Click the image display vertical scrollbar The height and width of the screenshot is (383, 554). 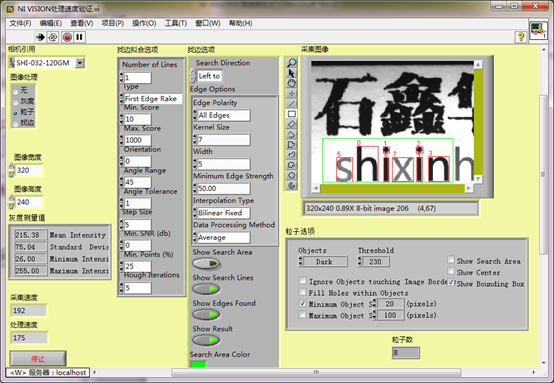pos(478,122)
